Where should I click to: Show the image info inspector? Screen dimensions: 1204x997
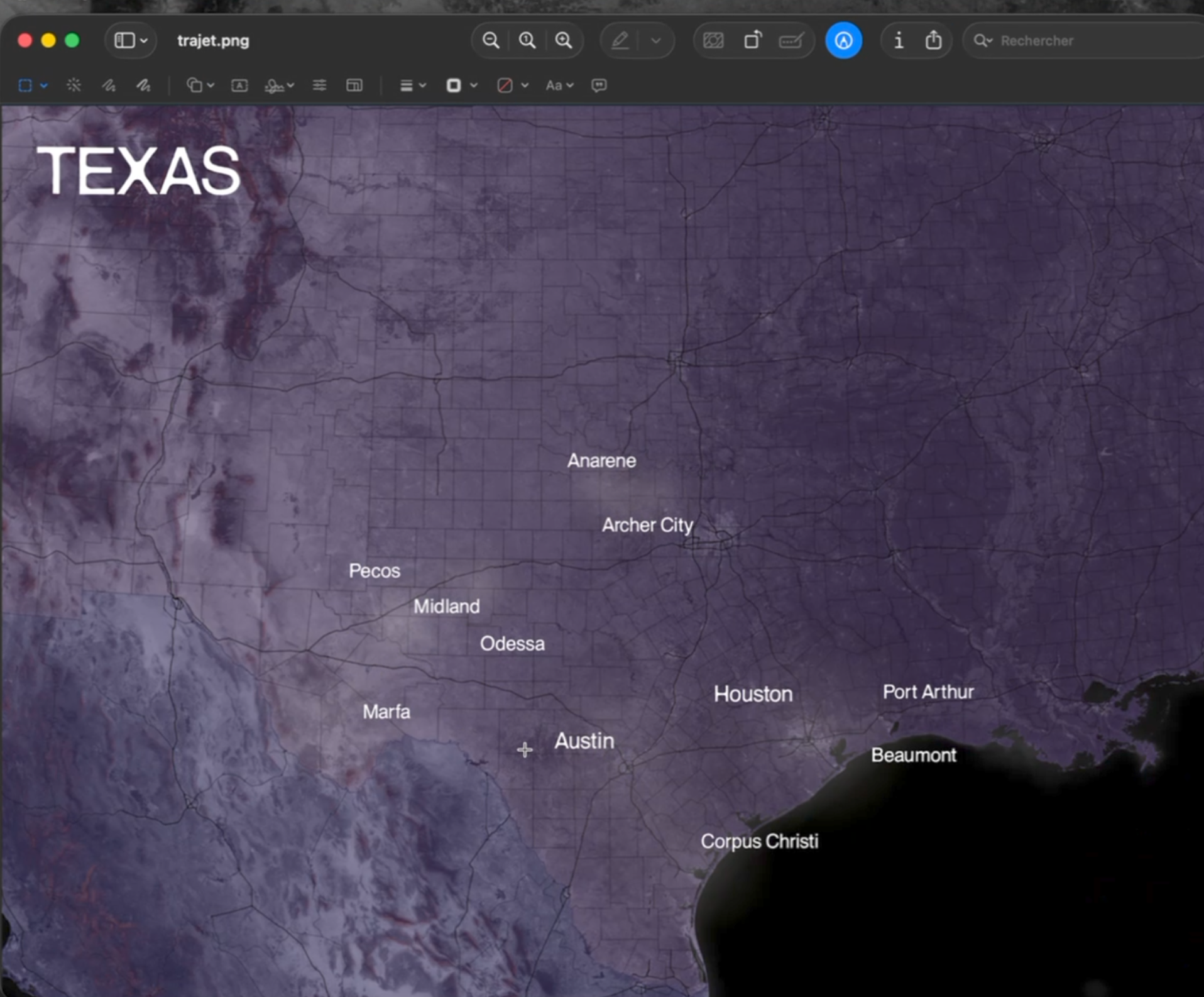click(899, 41)
